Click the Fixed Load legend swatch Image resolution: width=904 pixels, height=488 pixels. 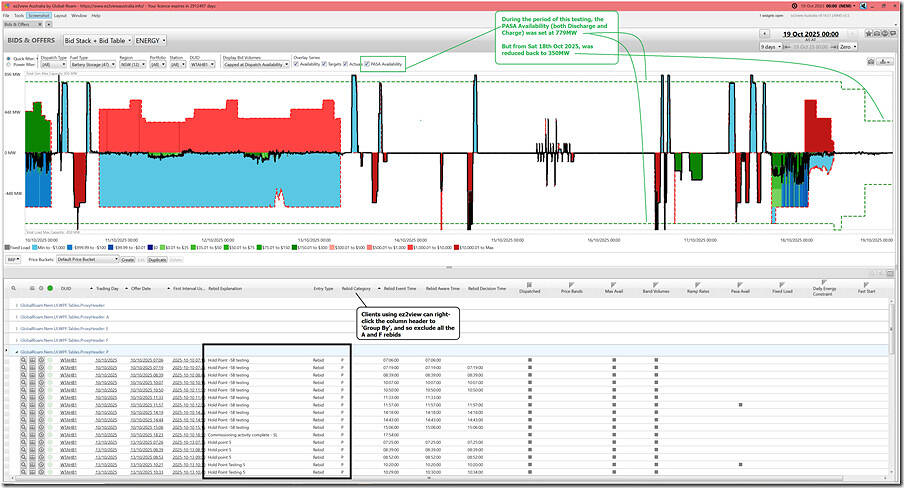click(x=7, y=247)
